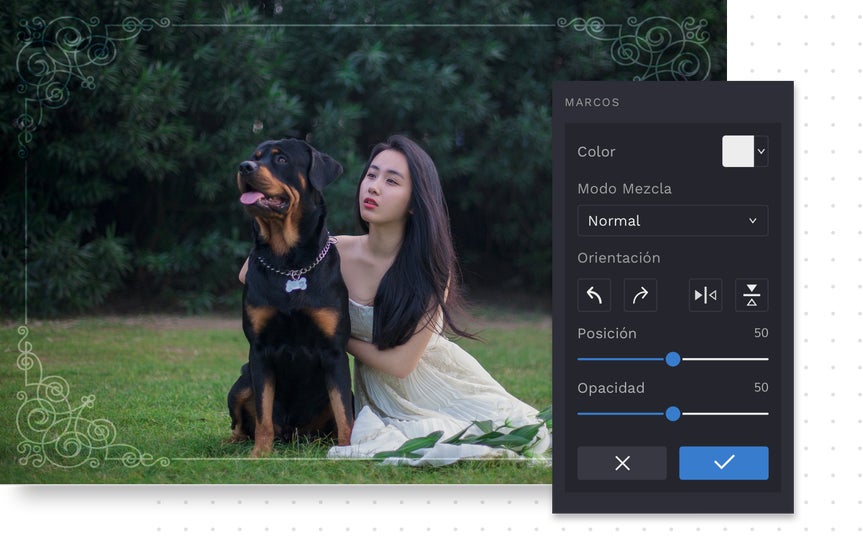Image resolution: width=863 pixels, height=544 pixels.
Task: Apply the frame with the checkmark button
Action: click(724, 463)
